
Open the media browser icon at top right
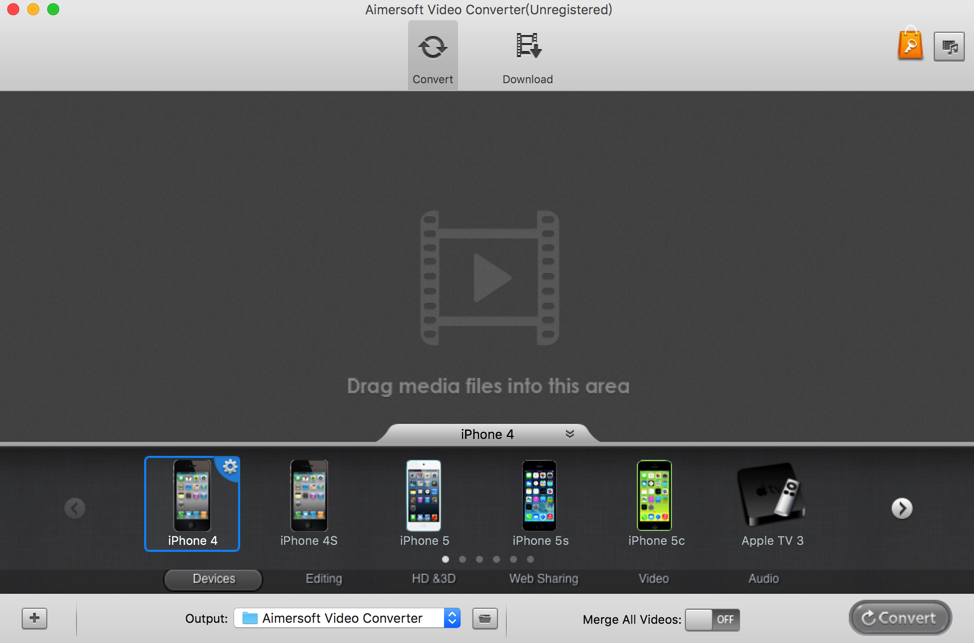click(949, 47)
